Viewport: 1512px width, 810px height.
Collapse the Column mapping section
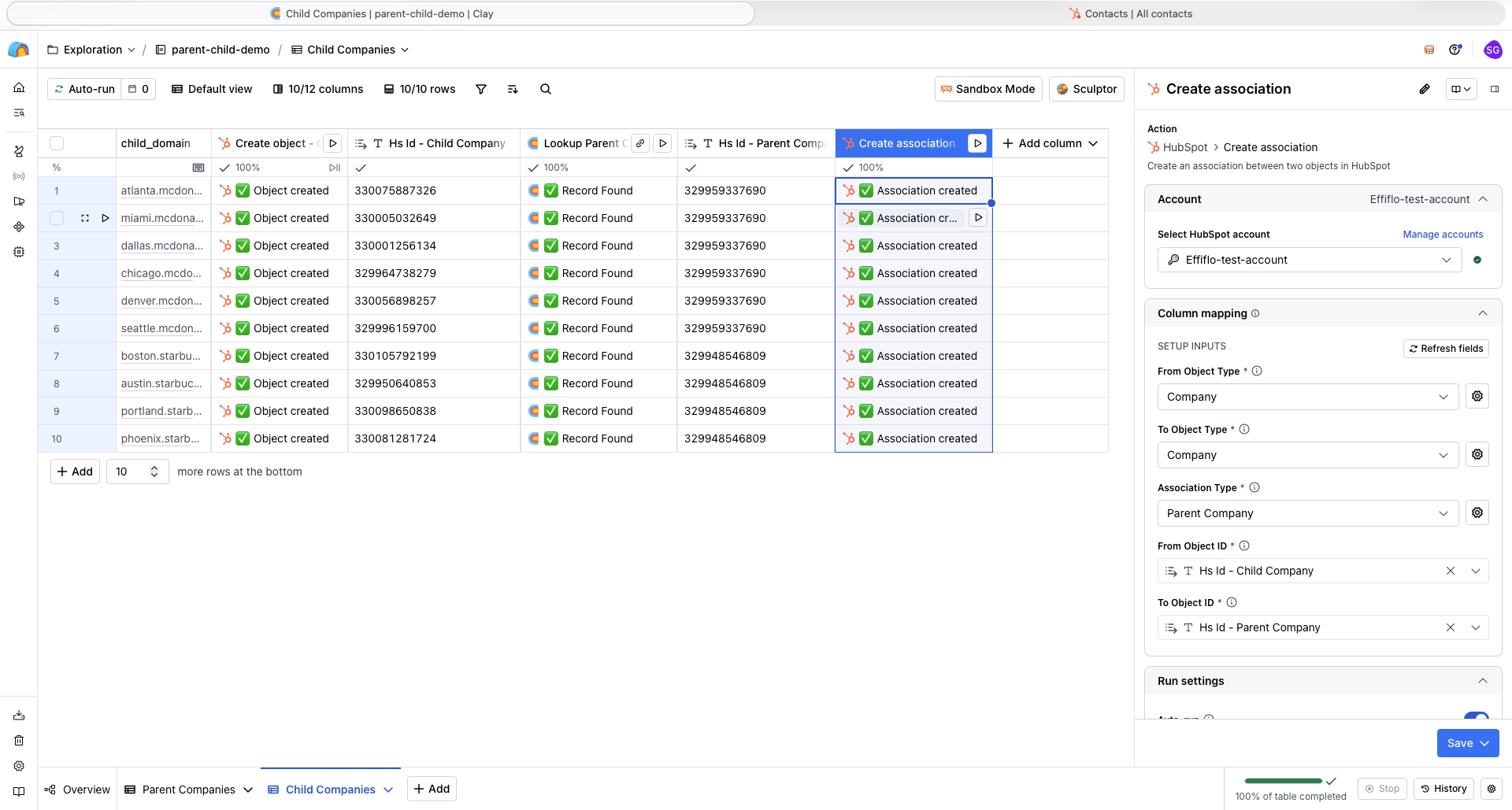(1483, 313)
